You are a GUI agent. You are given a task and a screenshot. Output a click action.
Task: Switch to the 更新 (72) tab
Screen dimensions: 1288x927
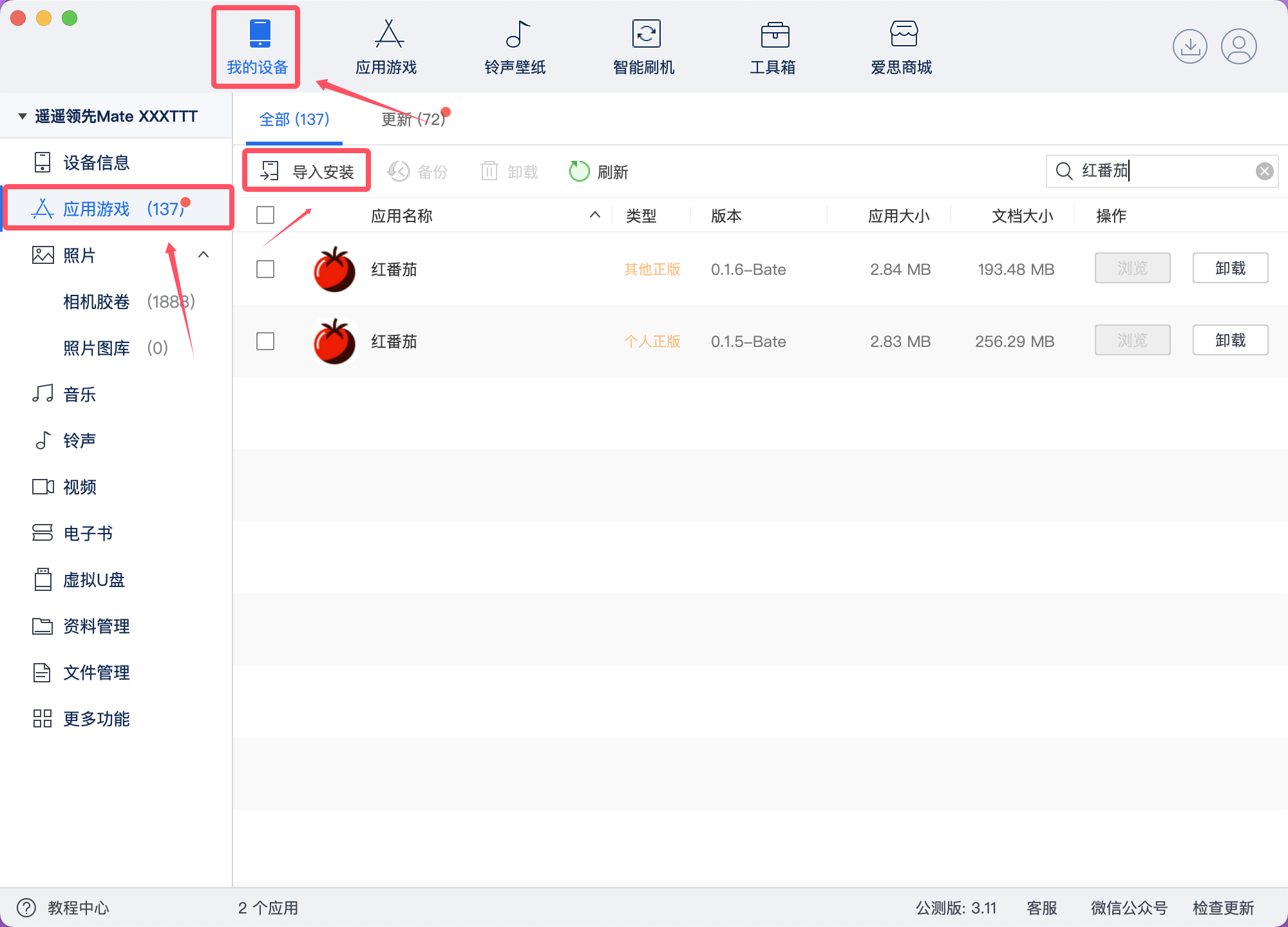413,120
